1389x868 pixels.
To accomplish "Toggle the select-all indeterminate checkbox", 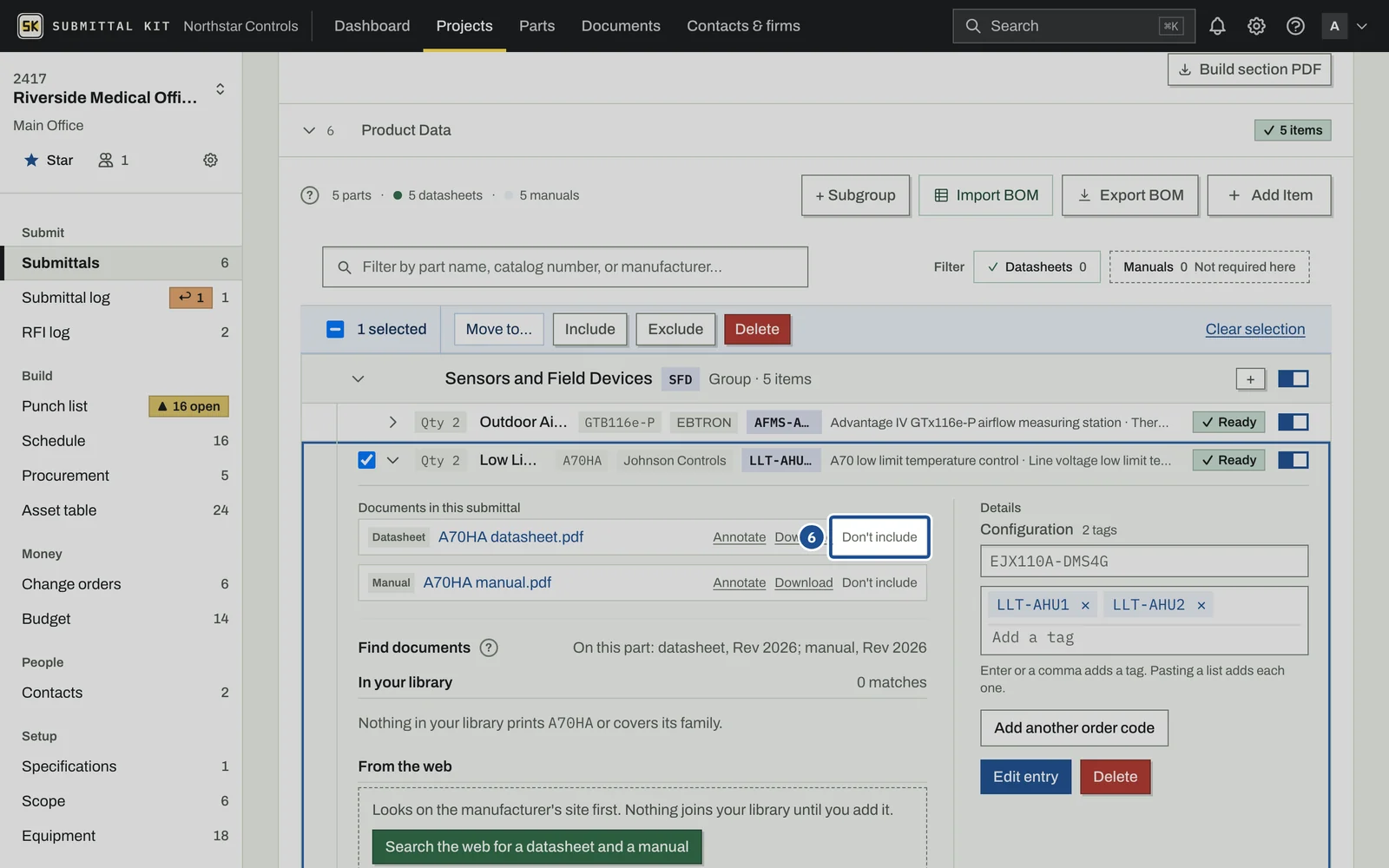I will pyautogui.click(x=335, y=329).
